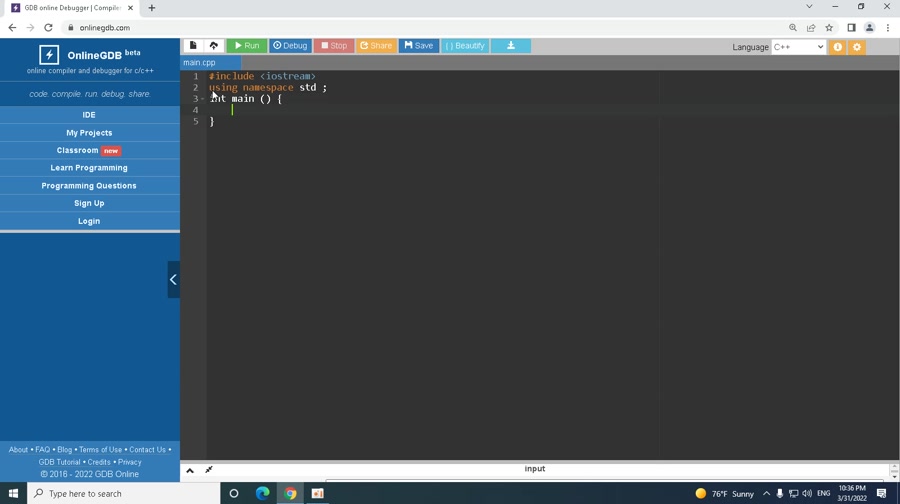
Task: Open the Language dropdown set to C++
Action: tap(798, 47)
